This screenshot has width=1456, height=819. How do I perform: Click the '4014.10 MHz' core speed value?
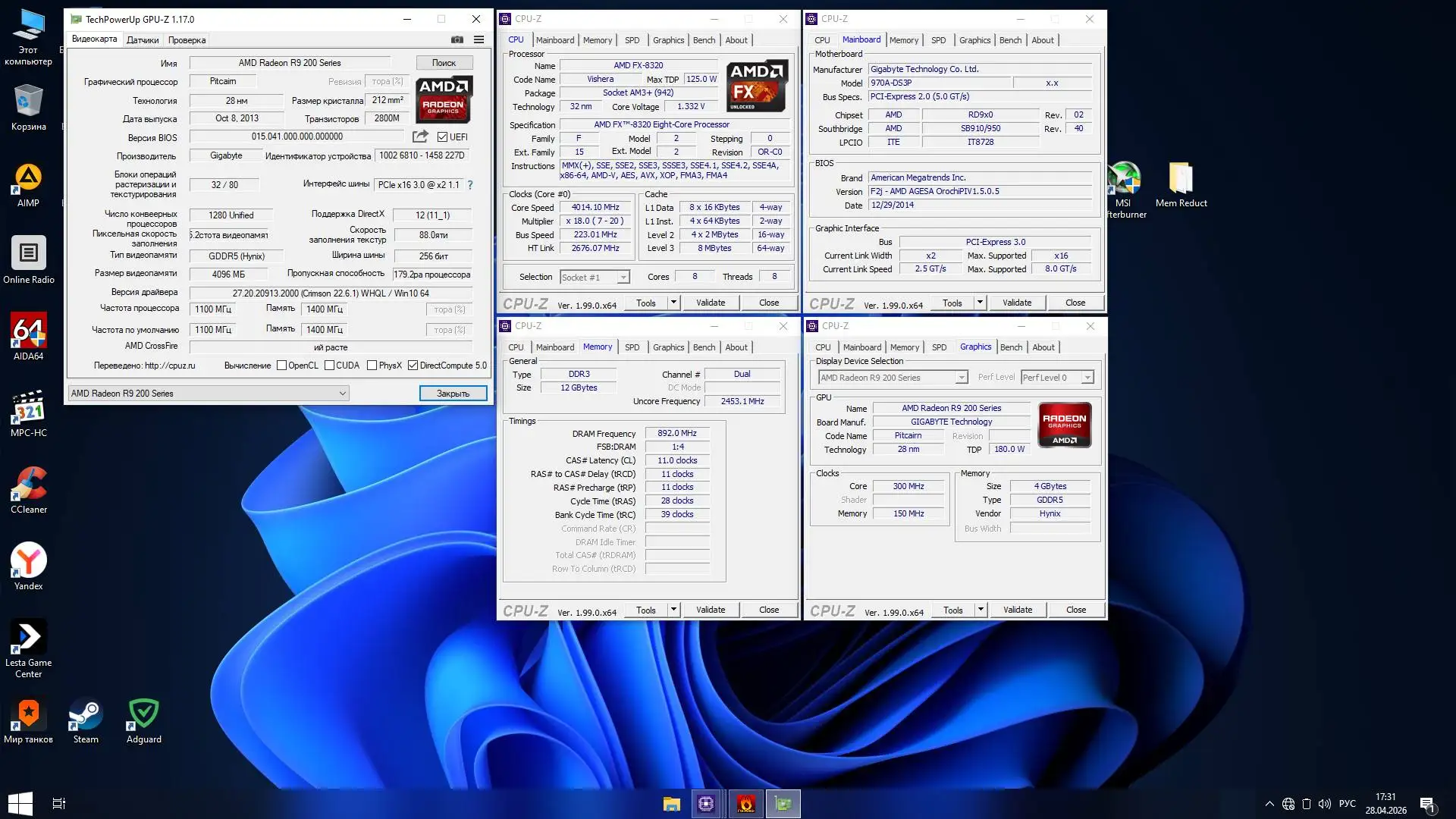point(595,207)
